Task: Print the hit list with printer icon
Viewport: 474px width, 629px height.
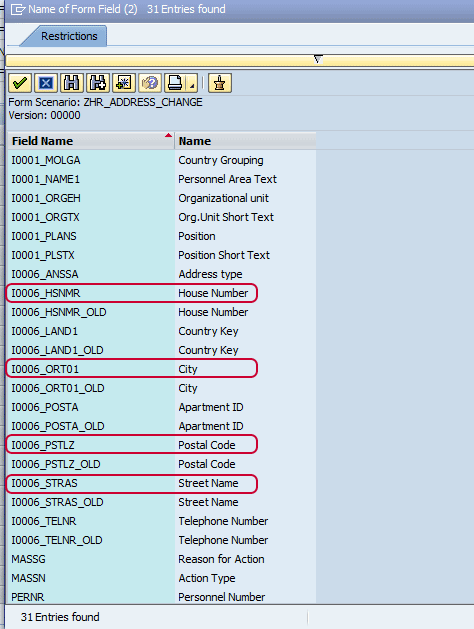Action: point(175,83)
